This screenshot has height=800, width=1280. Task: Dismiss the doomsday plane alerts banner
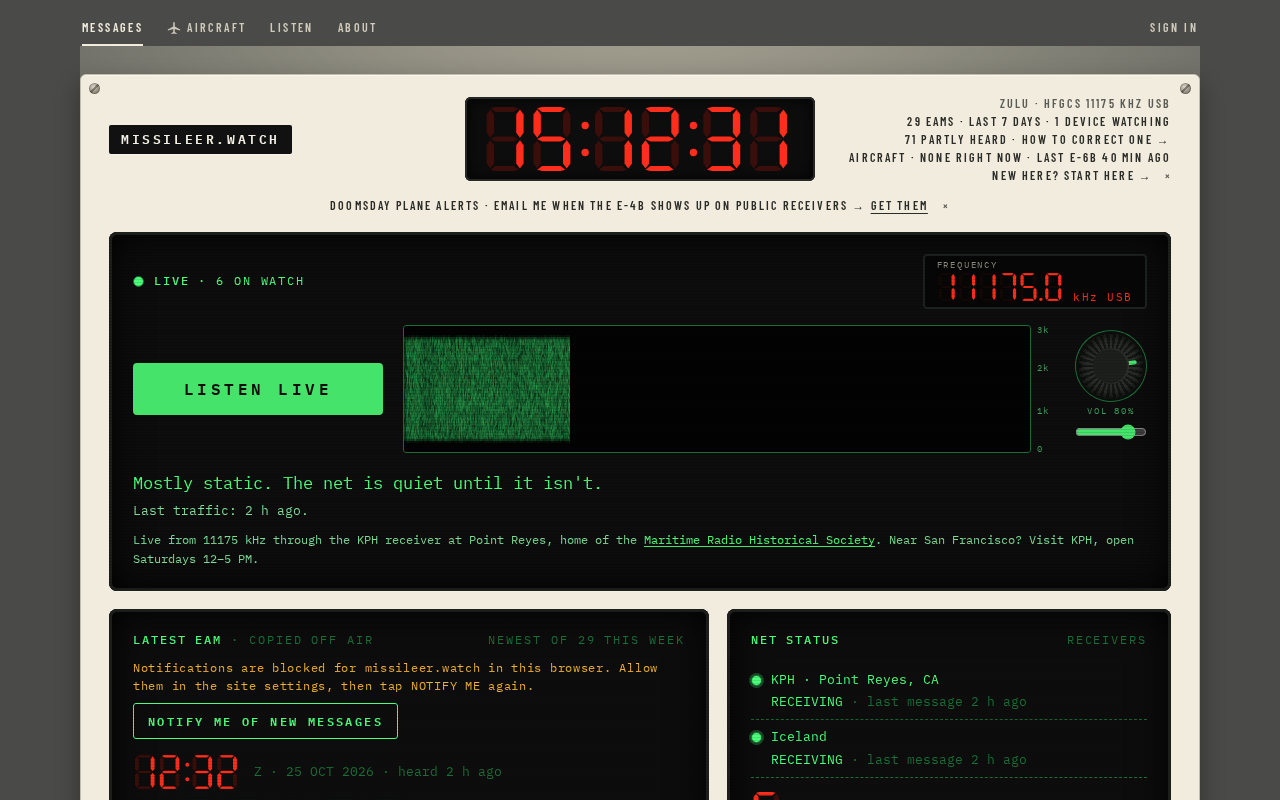945,207
